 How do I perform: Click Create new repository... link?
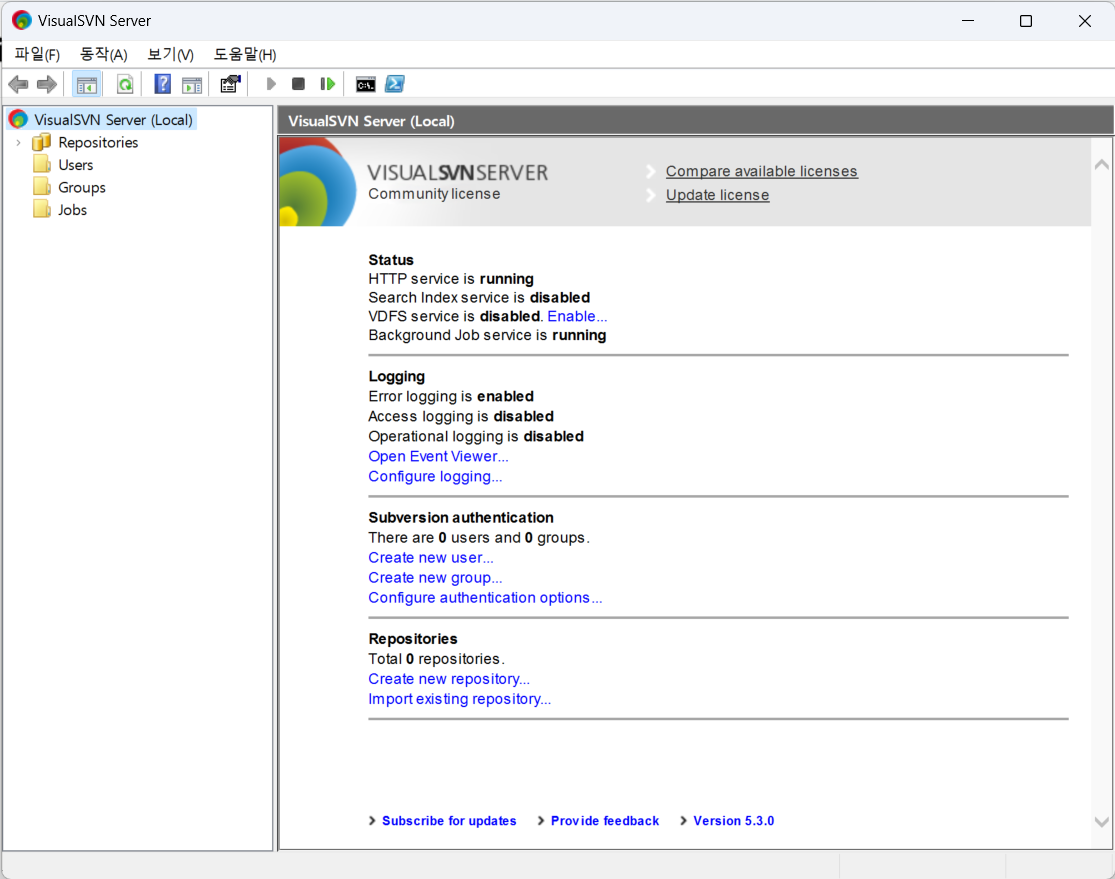pyautogui.click(x=449, y=679)
